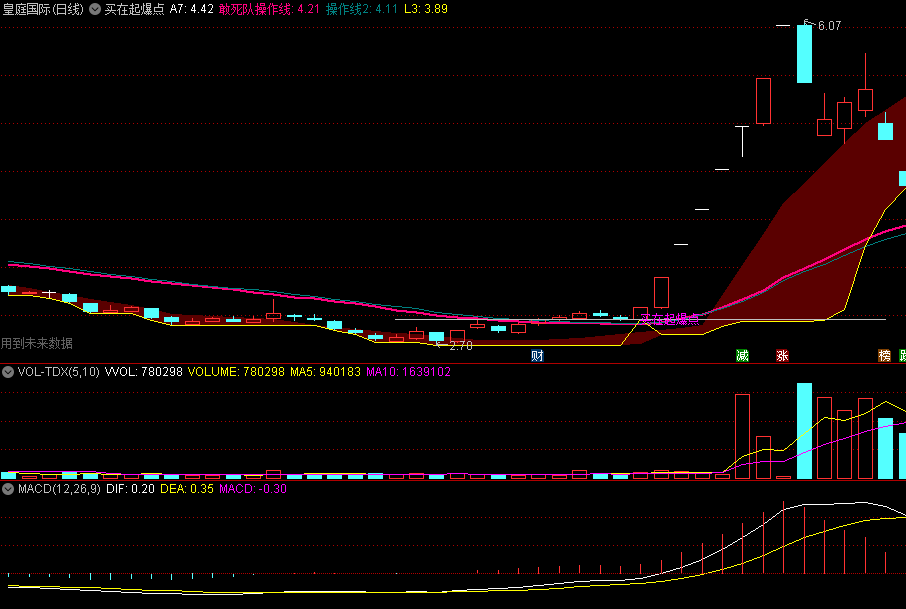The image size is (906, 609).
Task: Click the 6.07 high price label
Action: (830, 26)
